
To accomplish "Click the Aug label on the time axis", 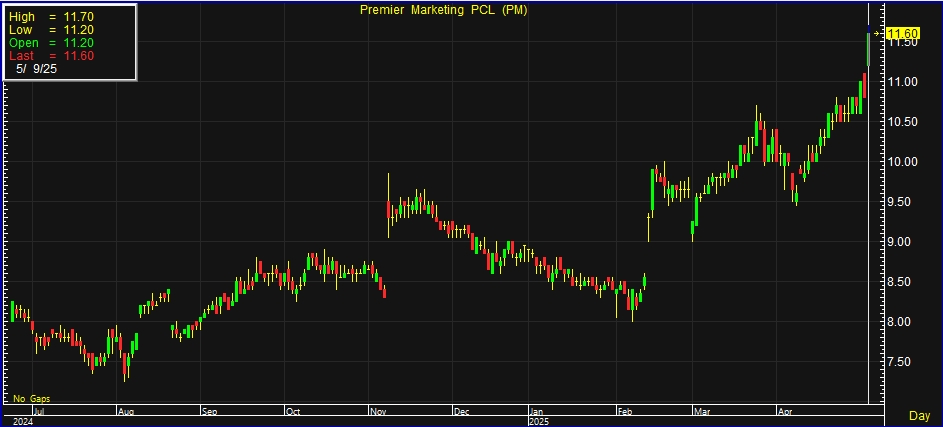I will [x=126, y=413].
